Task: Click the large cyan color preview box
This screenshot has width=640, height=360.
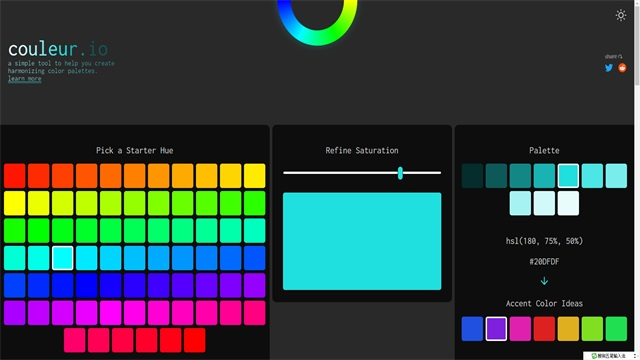Action: [x=362, y=241]
